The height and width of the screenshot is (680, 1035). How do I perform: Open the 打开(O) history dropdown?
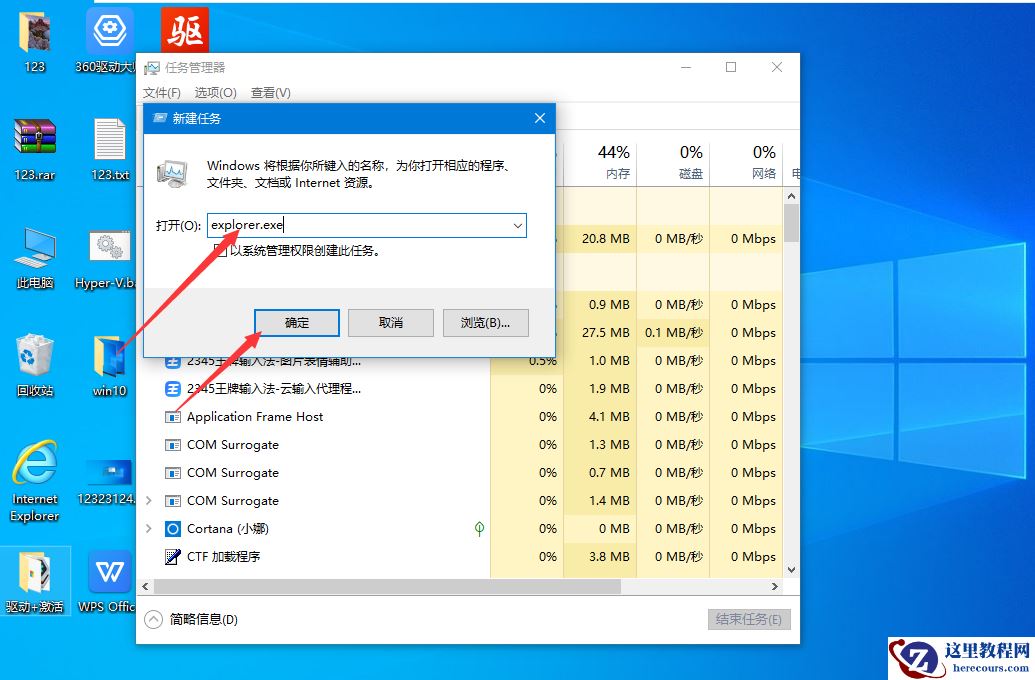tap(519, 225)
